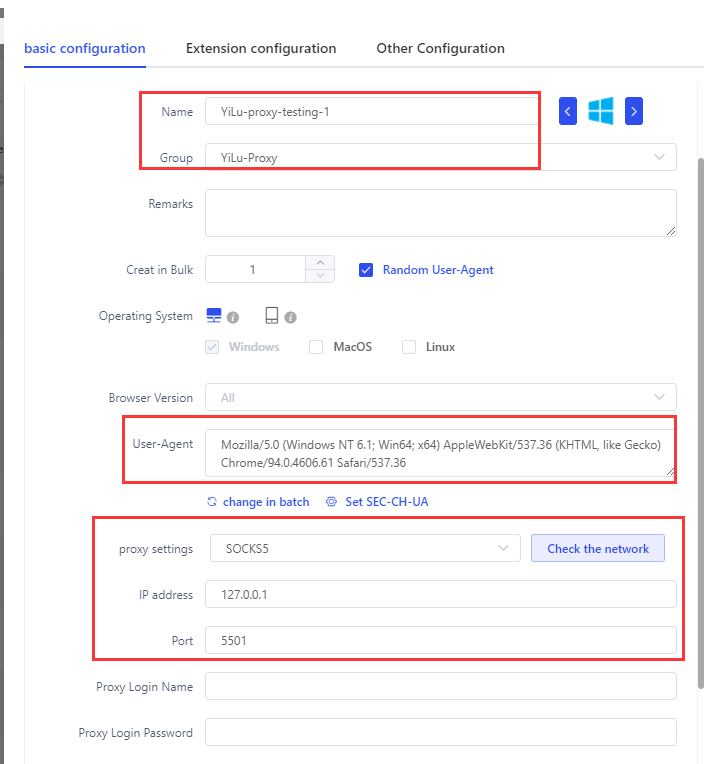Toggle the Random User-Agent checkbox
Viewport: 706px width, 764px height.
(366, 270)
